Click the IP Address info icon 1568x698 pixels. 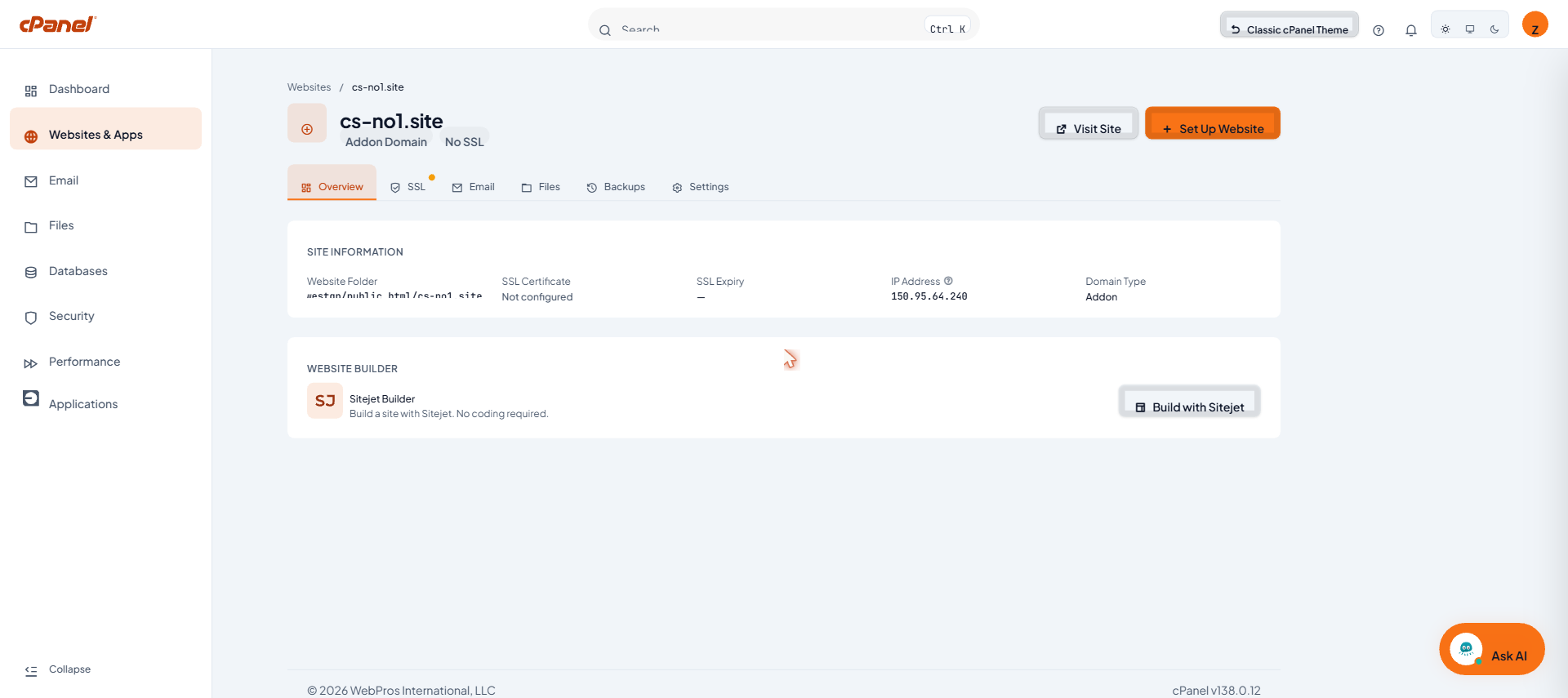(x=948, y=281)
